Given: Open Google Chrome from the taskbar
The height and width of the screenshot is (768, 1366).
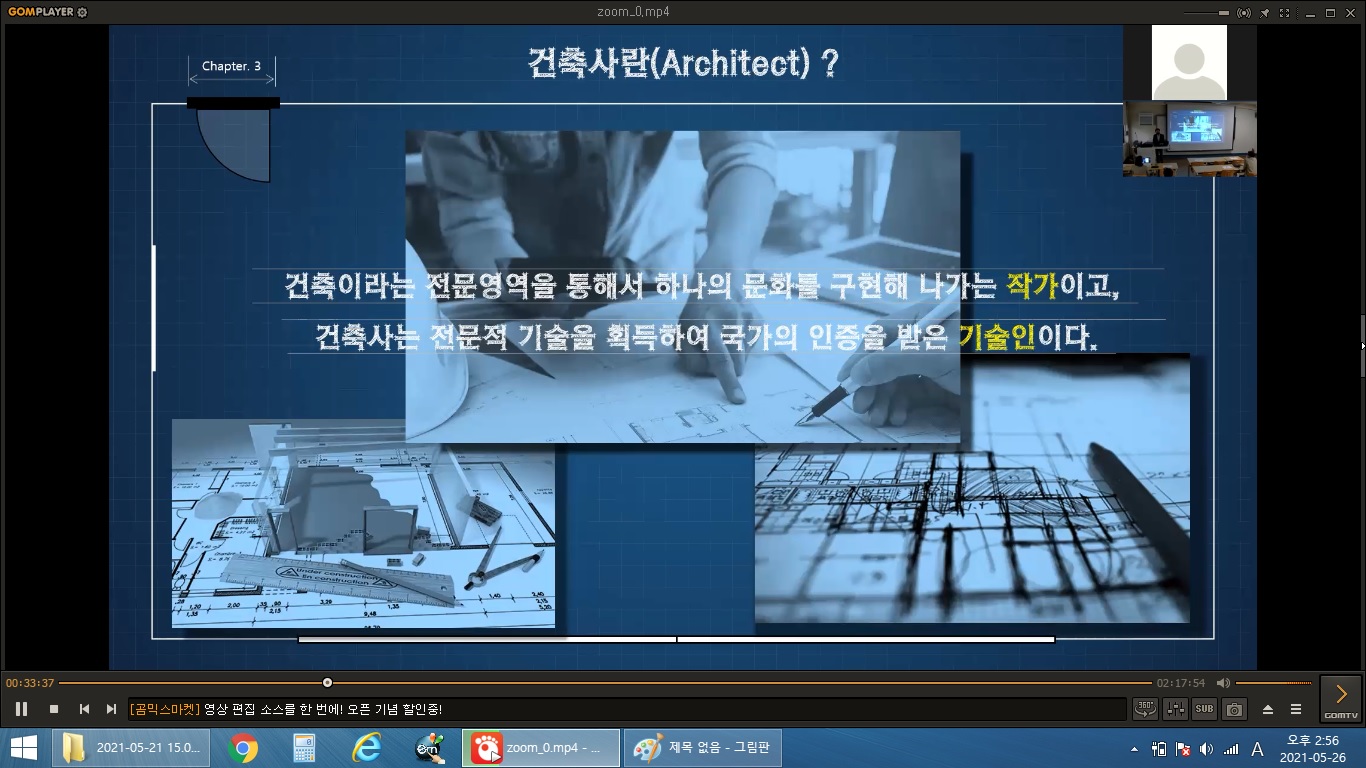Looking at the screenshot, I should pyautogui.click(x=243, y=748).
